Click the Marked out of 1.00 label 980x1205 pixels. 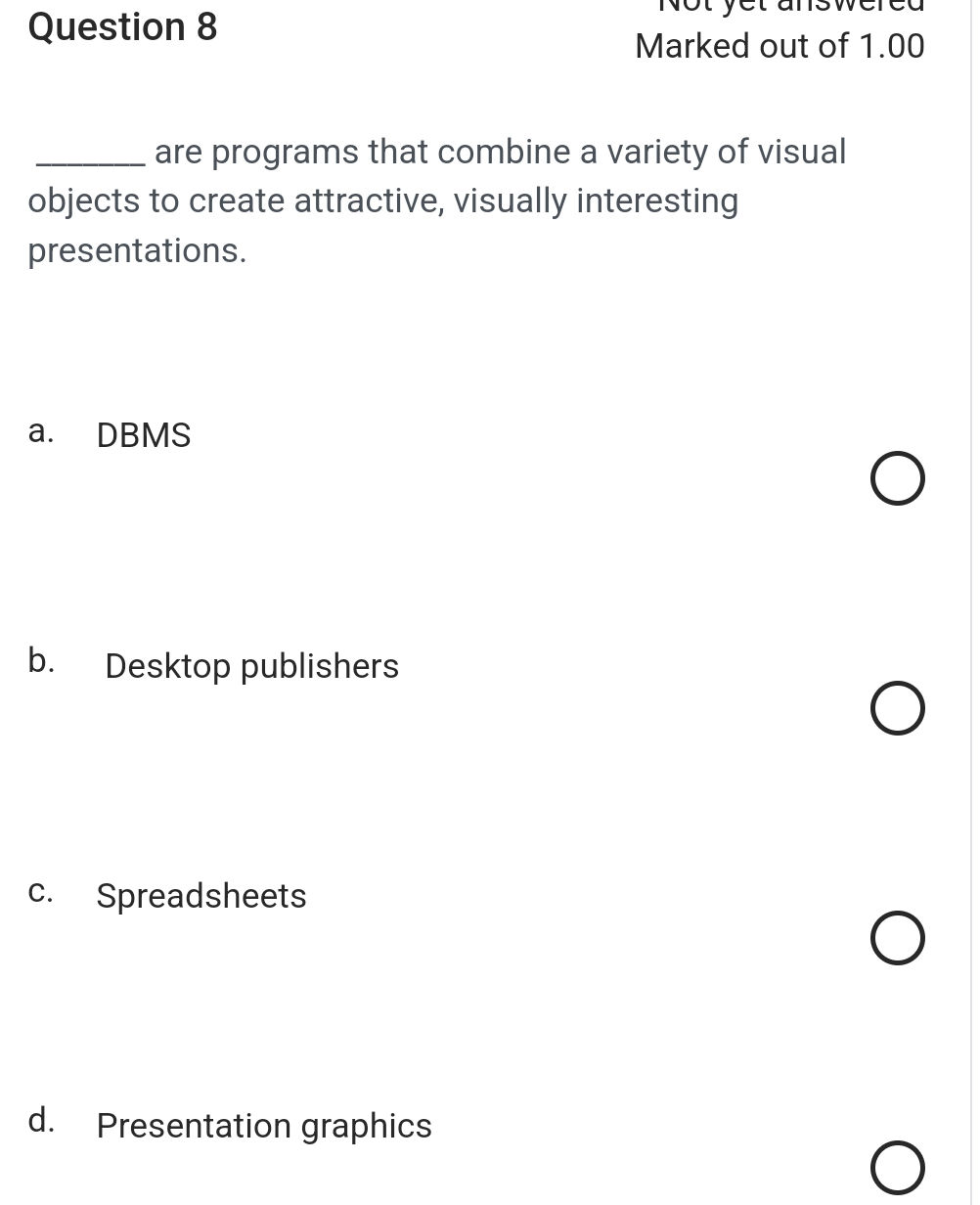coord(779,45)
